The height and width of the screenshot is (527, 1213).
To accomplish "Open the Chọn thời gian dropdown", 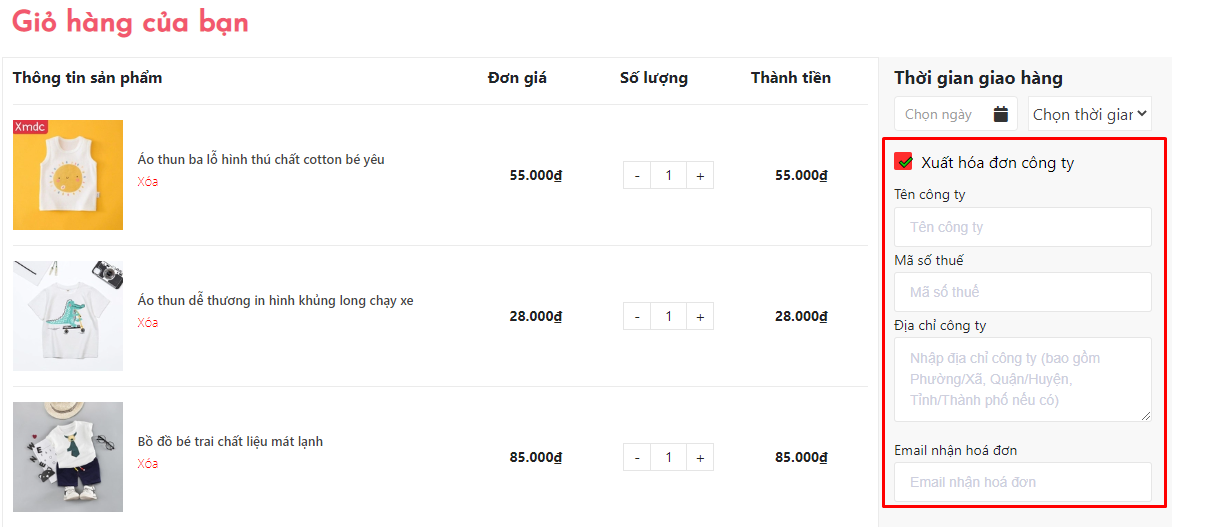I will (1090, 114).
